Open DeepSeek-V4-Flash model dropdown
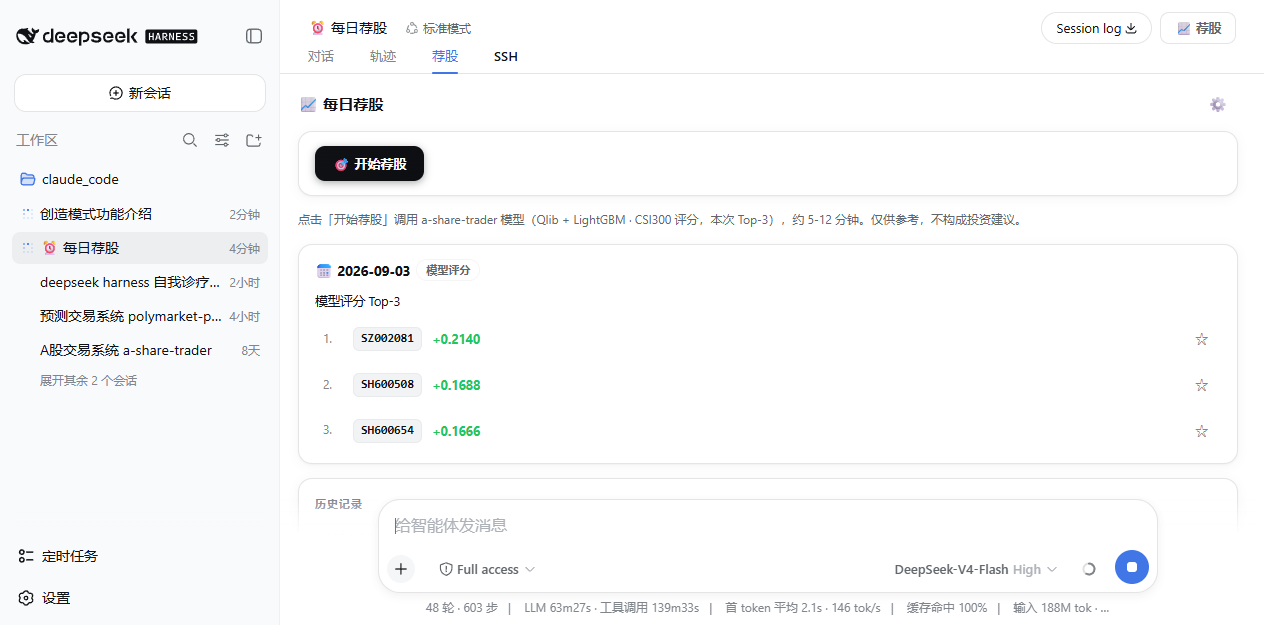Screen dimensions: 1264x625 tap(975, 569)
